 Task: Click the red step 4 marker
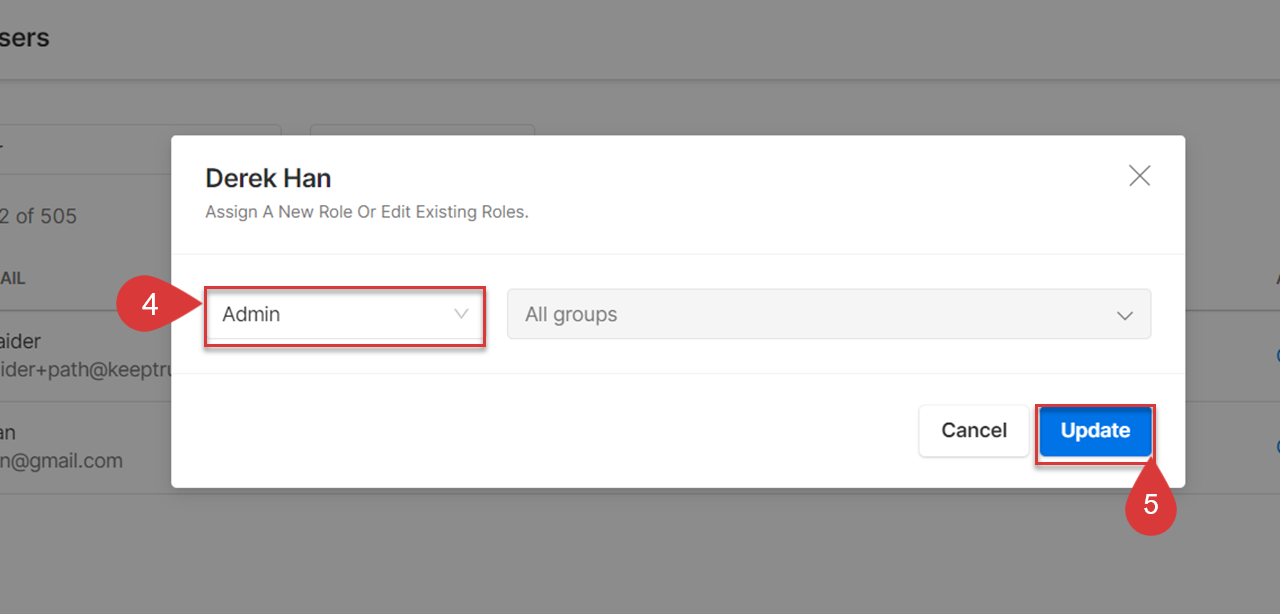click(150, 304)
